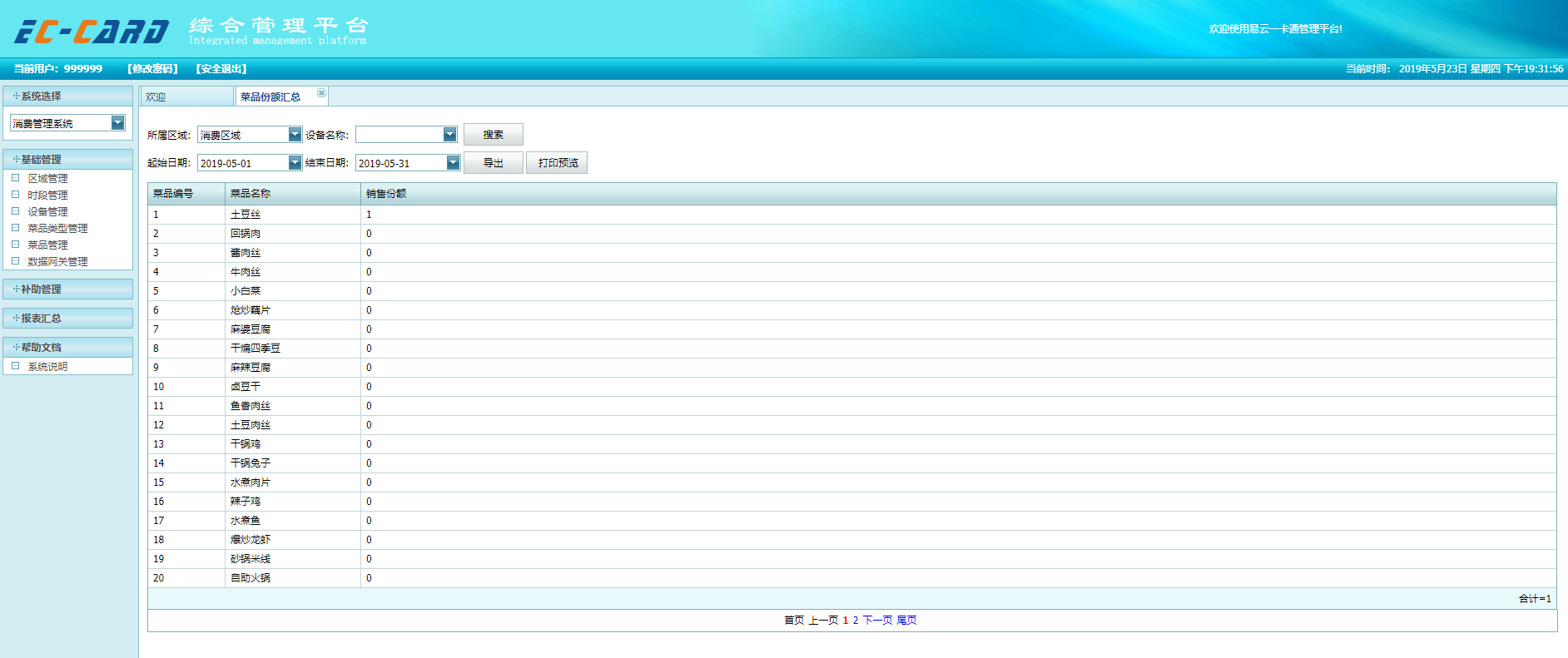Open the 设备名称 dropdown arrow
The height and width of the screenshot is (658, 1568).
[x=449, y=135]
